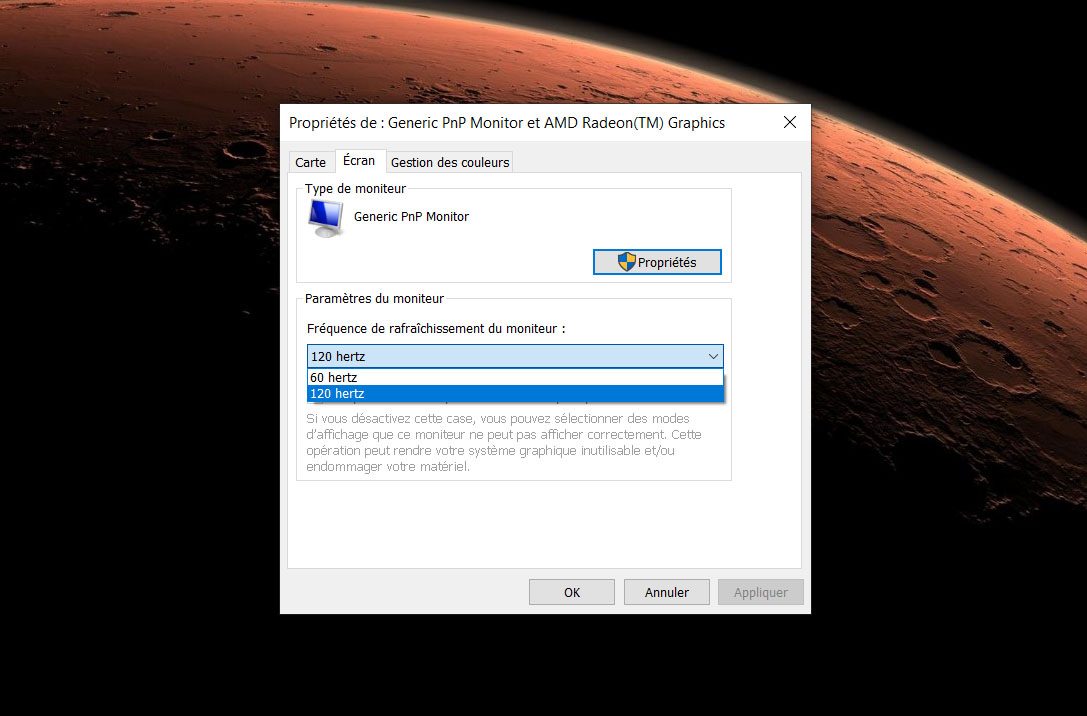
Task: Click the Annuler button
Action: pyautogui.click(x=666, y=592)
